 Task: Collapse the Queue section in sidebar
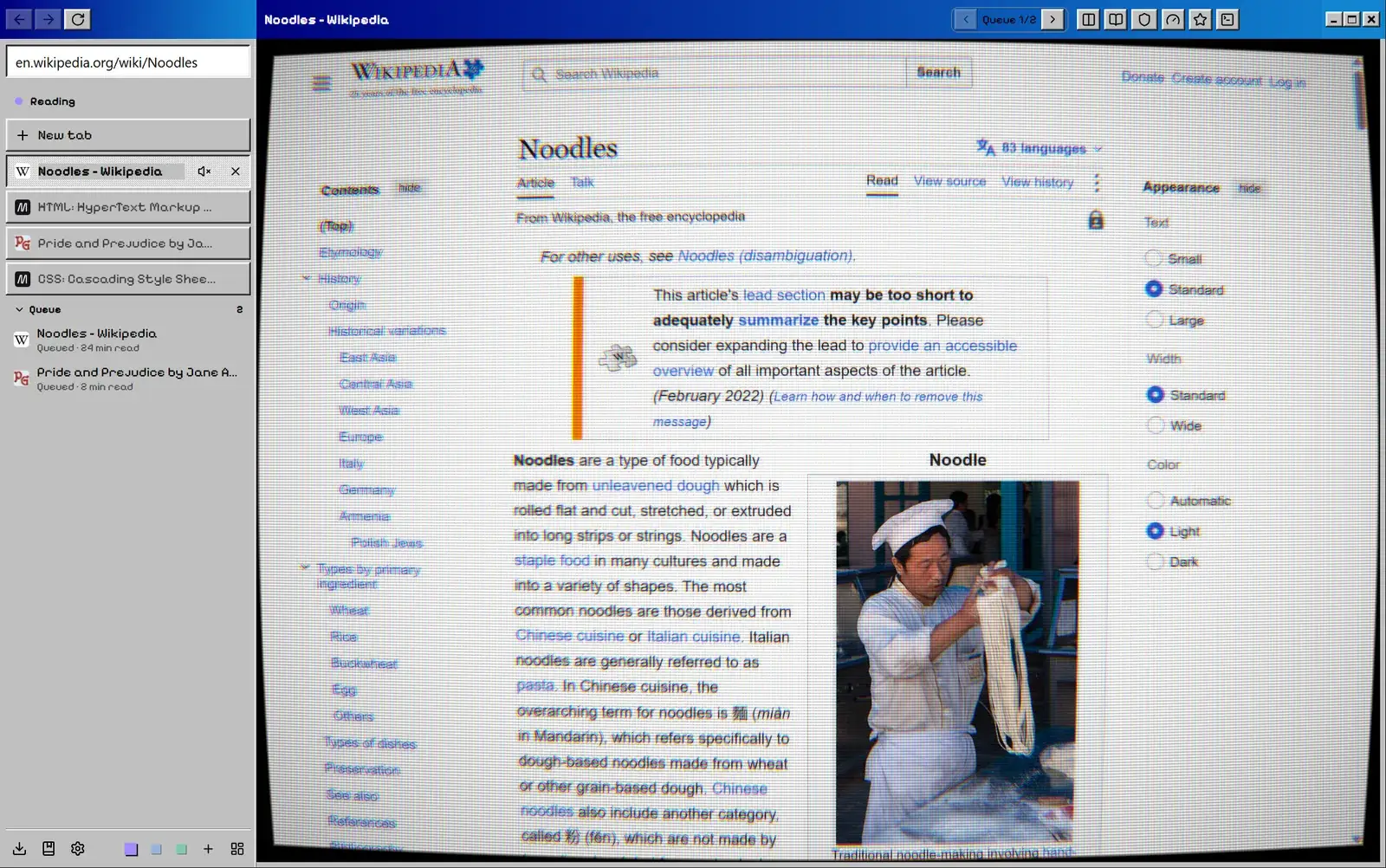[20, 309]
